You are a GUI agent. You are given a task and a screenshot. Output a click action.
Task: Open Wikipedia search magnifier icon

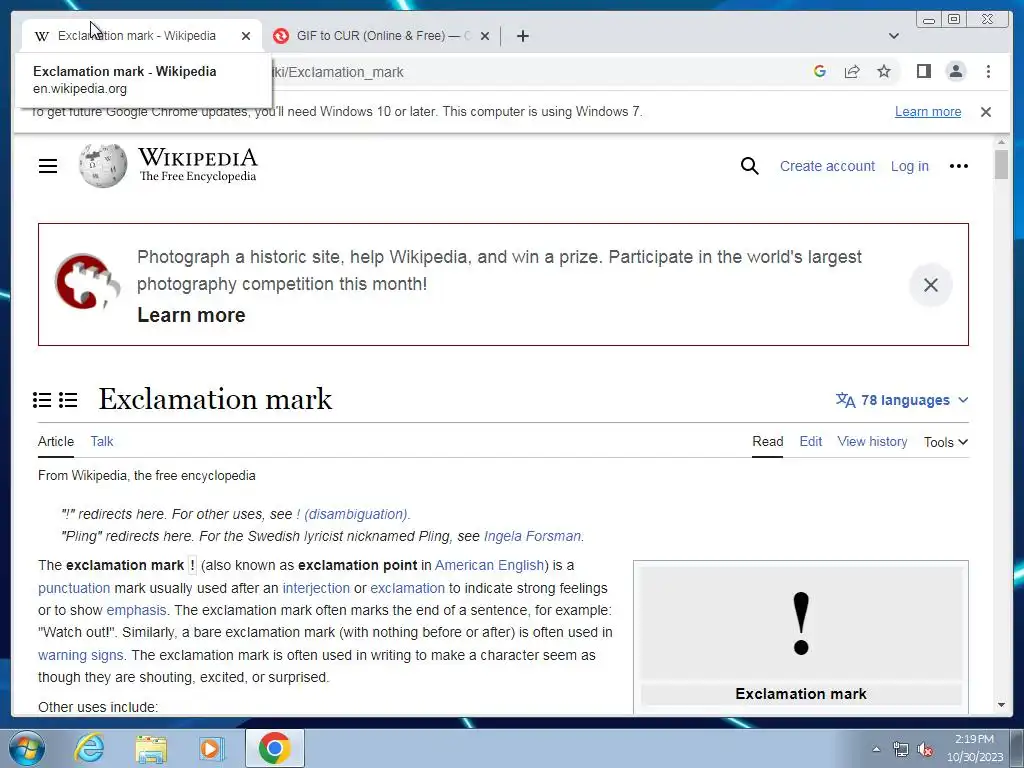pyautogui.click(x=750, y=166)
